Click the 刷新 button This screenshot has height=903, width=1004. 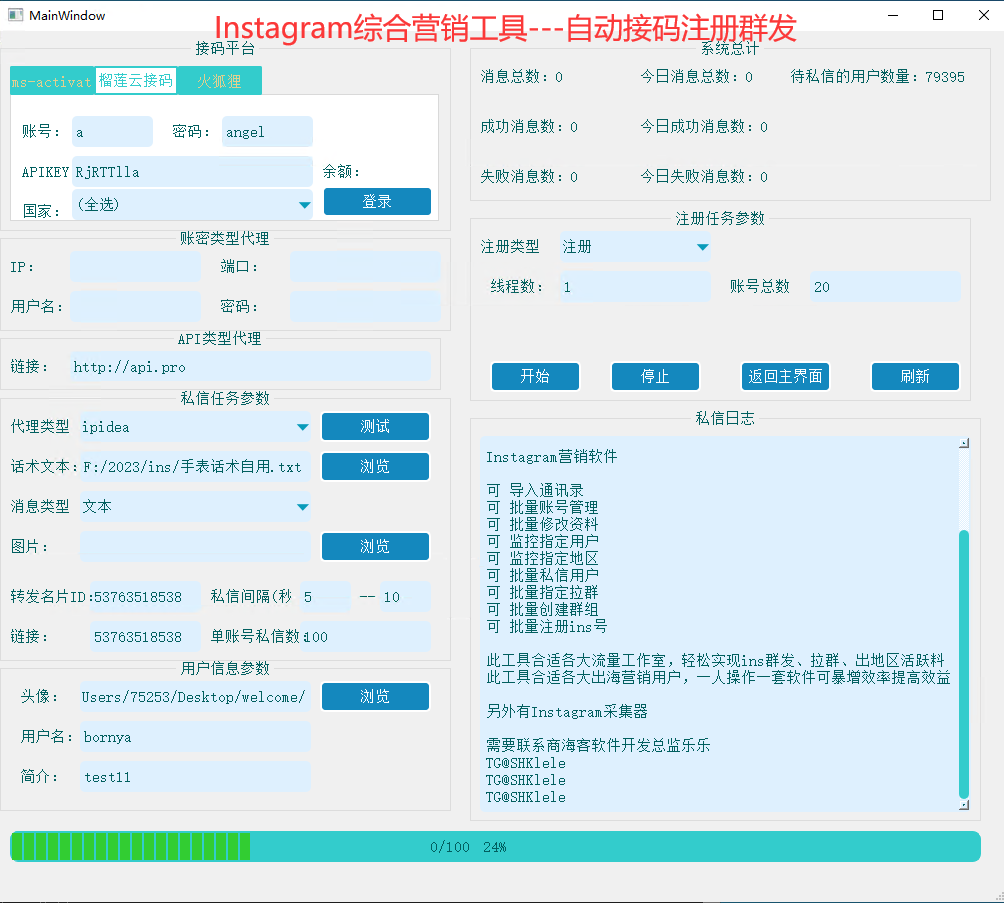915,377
